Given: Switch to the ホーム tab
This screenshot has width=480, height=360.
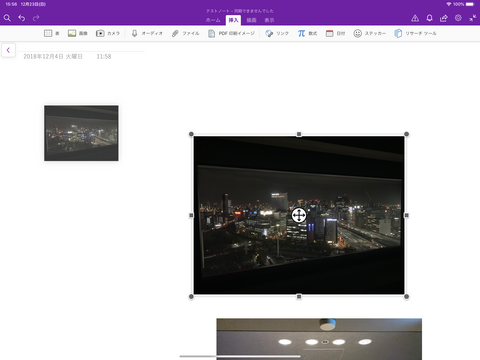Looking at the screenshot, I should (213, 20).
